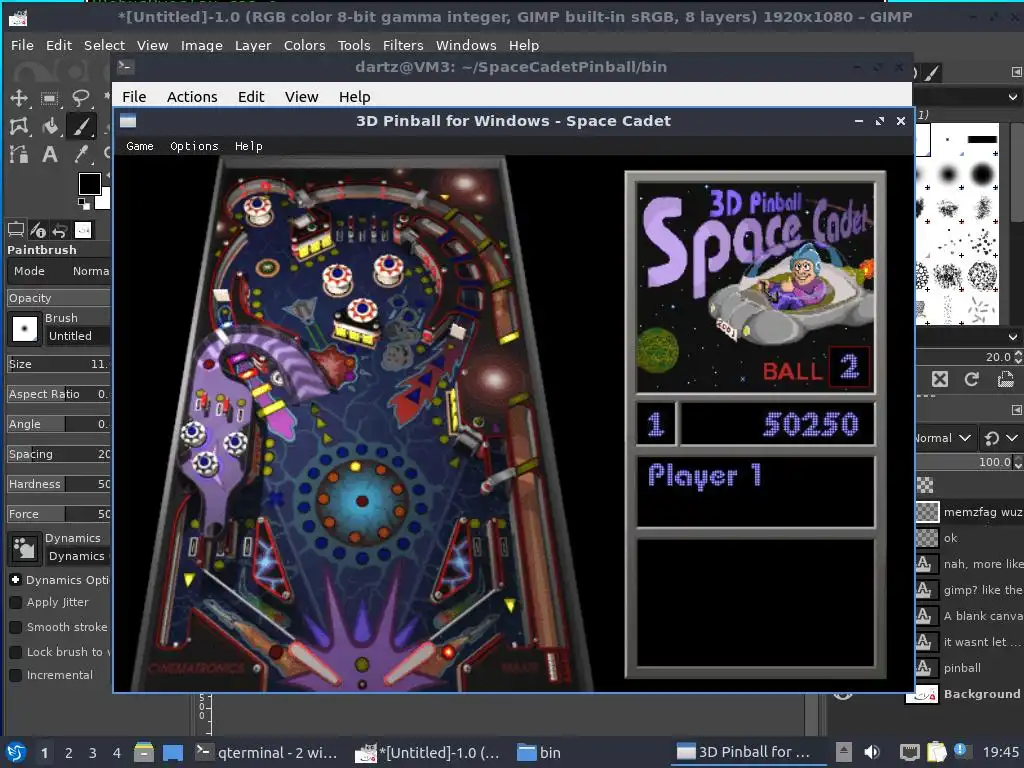Select the Text tool
The image size is (1024, 768).
pyautogui.click(x=50, y=154)
